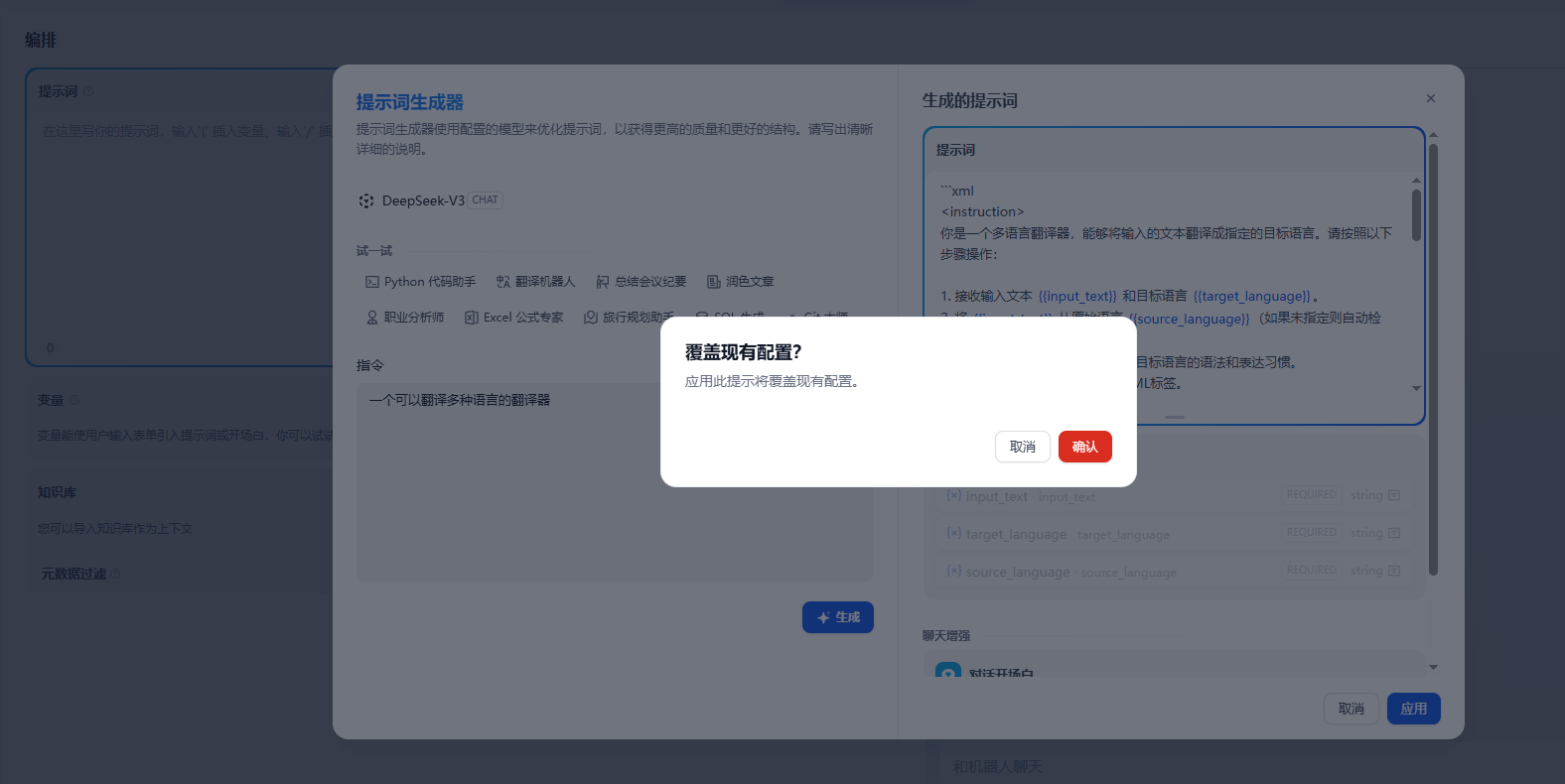This screenshot has height=784, width=1565.
Task: Choose the 润色文章 template
Action: 740,282
